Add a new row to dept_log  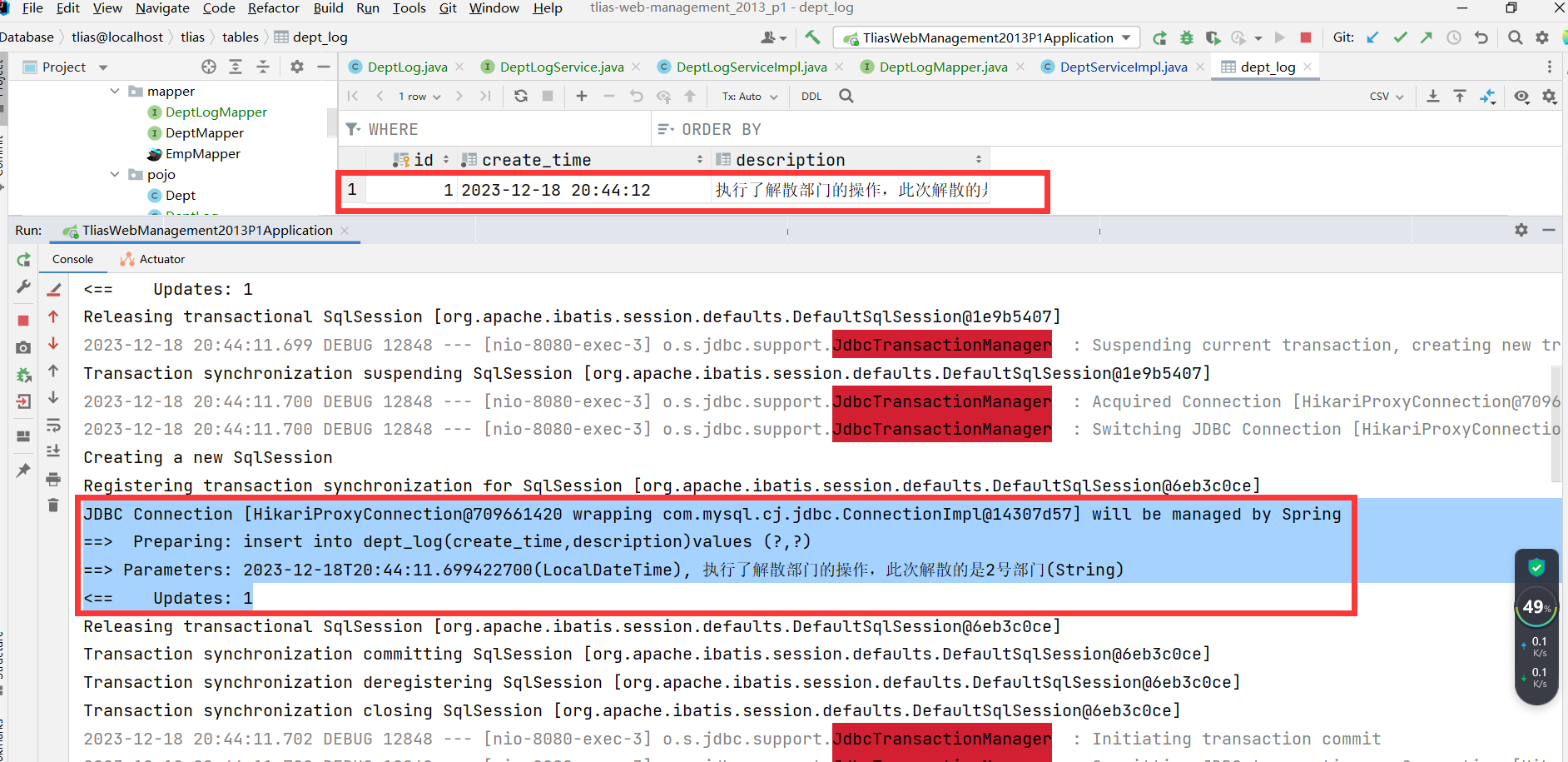click(582, 96)
